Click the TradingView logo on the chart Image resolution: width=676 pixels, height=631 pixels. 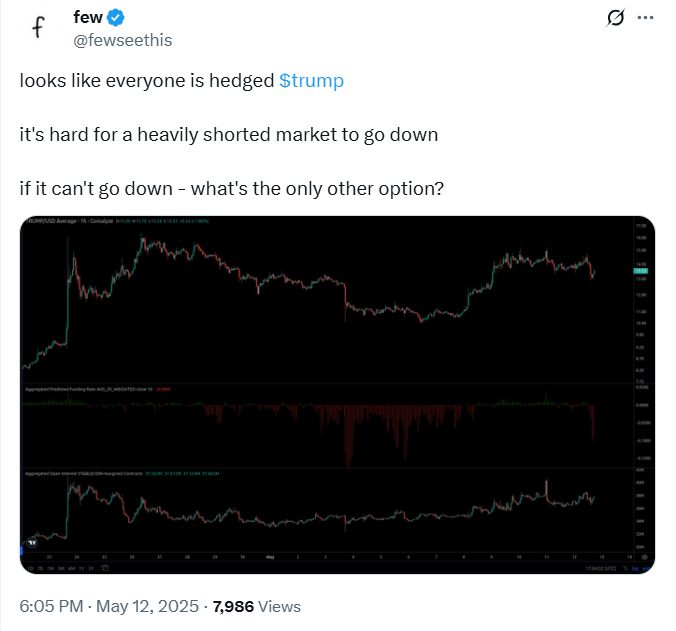click(33, 543)
